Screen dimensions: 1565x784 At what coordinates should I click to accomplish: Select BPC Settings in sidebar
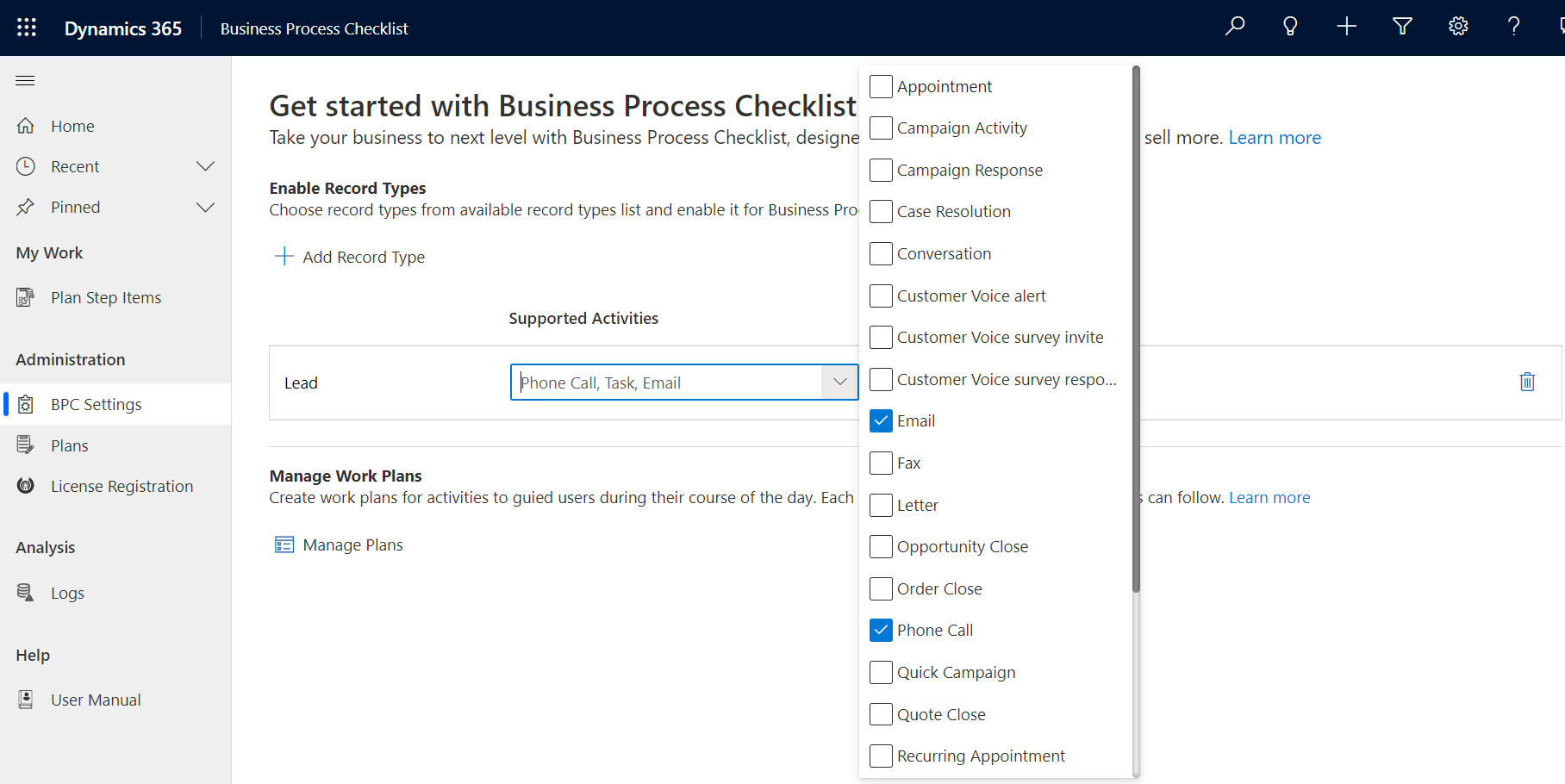(x=115, y=404)
